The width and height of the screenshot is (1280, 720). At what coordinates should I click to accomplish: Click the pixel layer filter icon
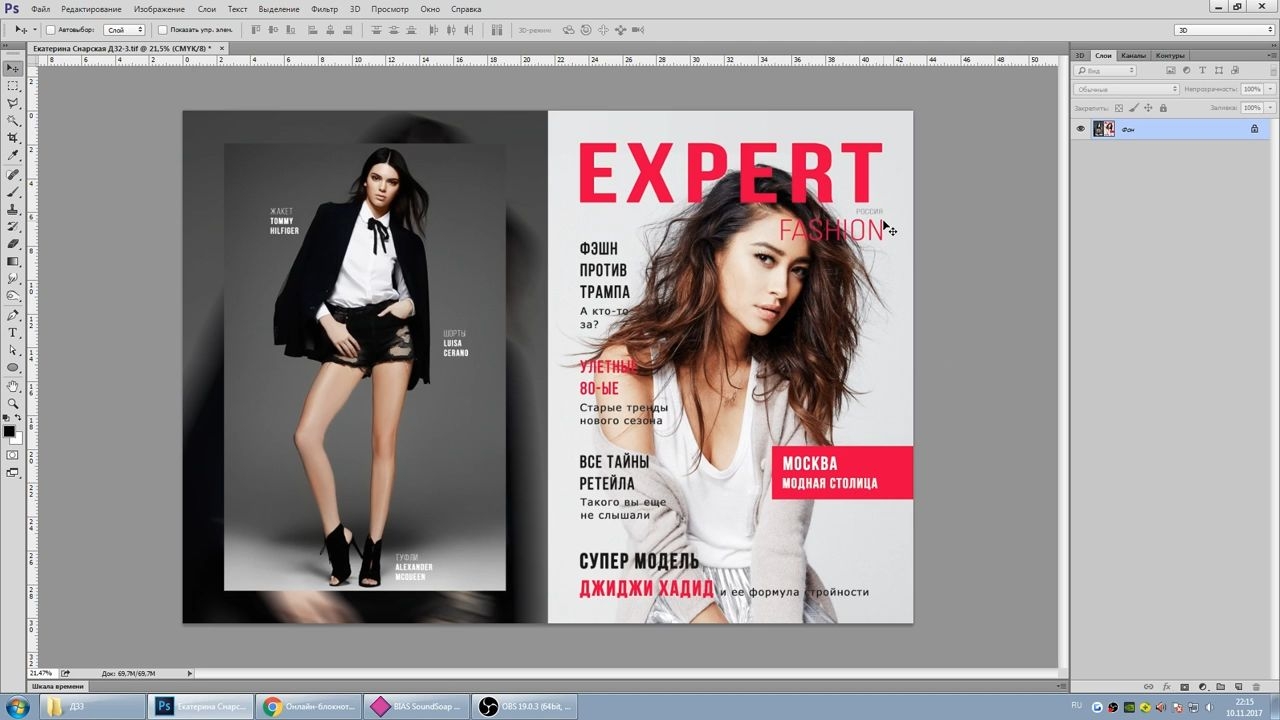point(1171,71)
